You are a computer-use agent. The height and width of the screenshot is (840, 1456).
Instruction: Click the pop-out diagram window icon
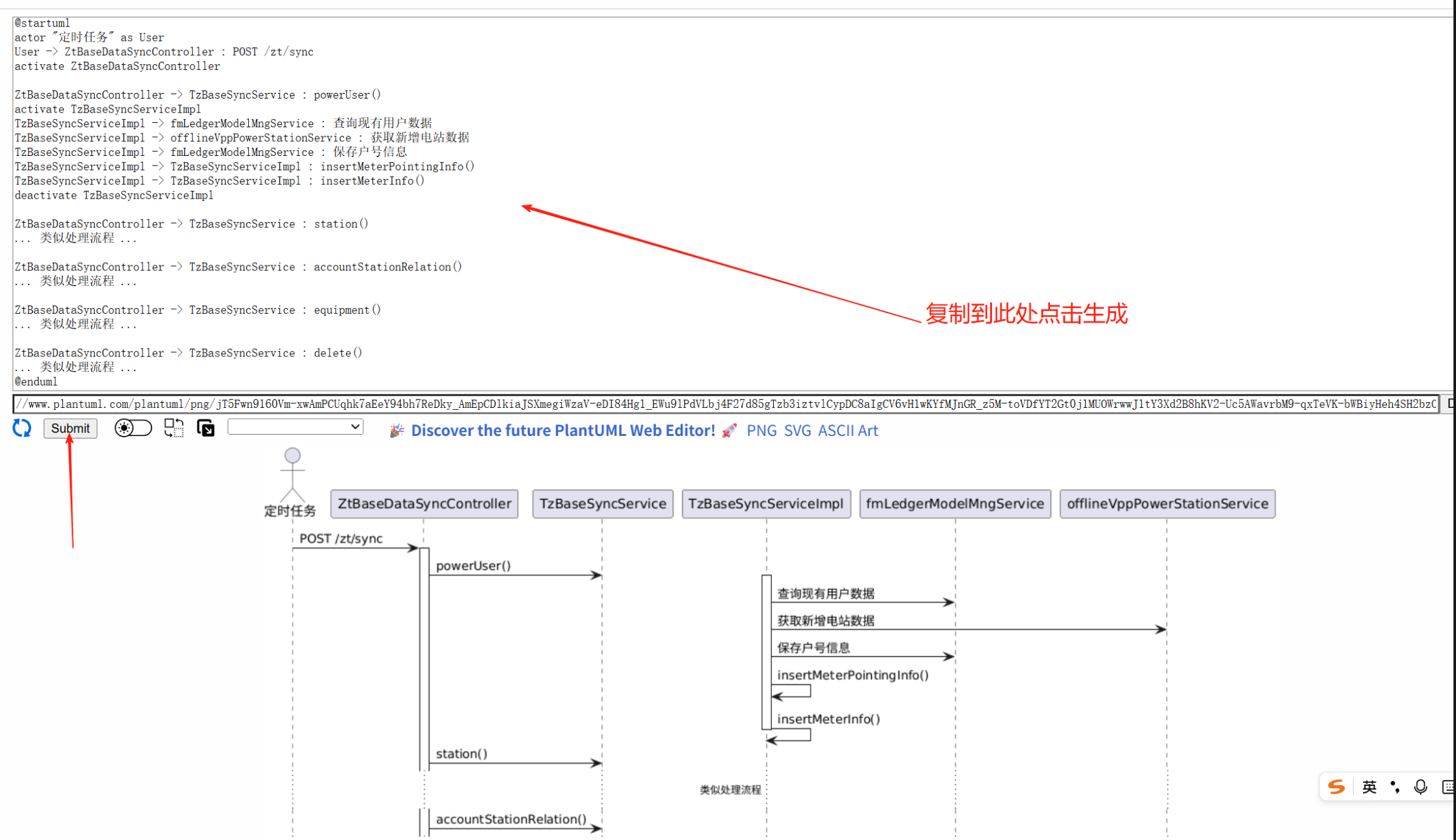click(x=206, y=428)
